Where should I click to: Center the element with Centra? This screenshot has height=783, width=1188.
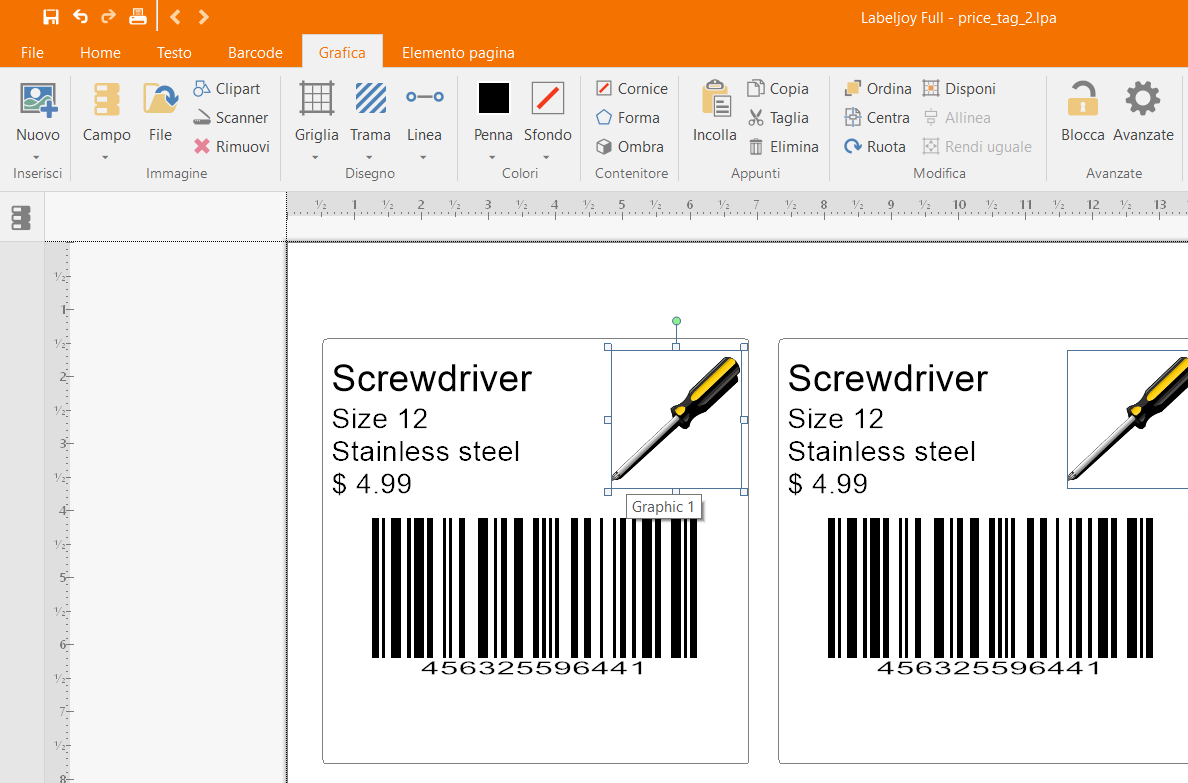877,117
